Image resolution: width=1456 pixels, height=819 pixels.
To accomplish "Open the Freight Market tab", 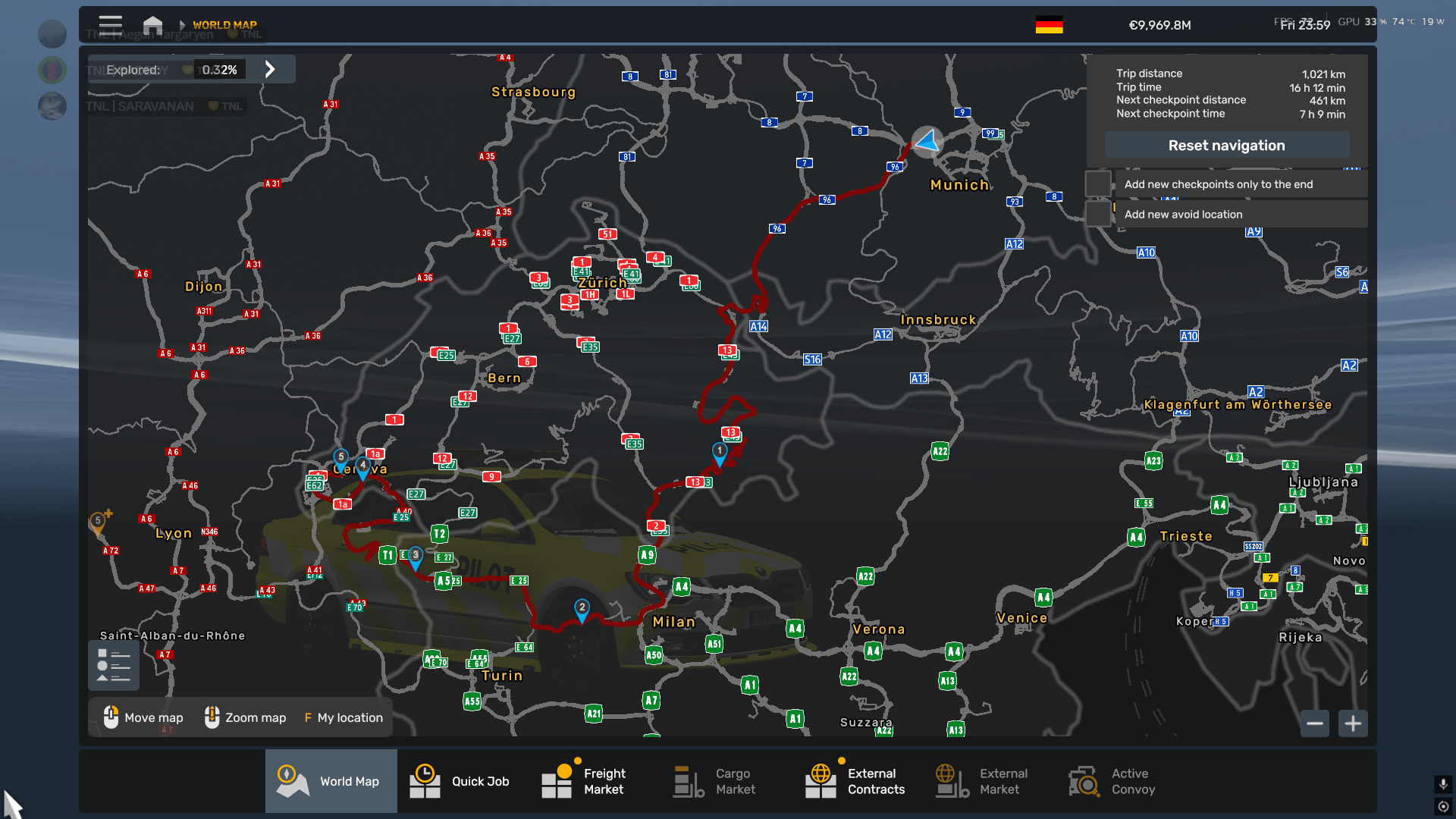I will point(584,781).
